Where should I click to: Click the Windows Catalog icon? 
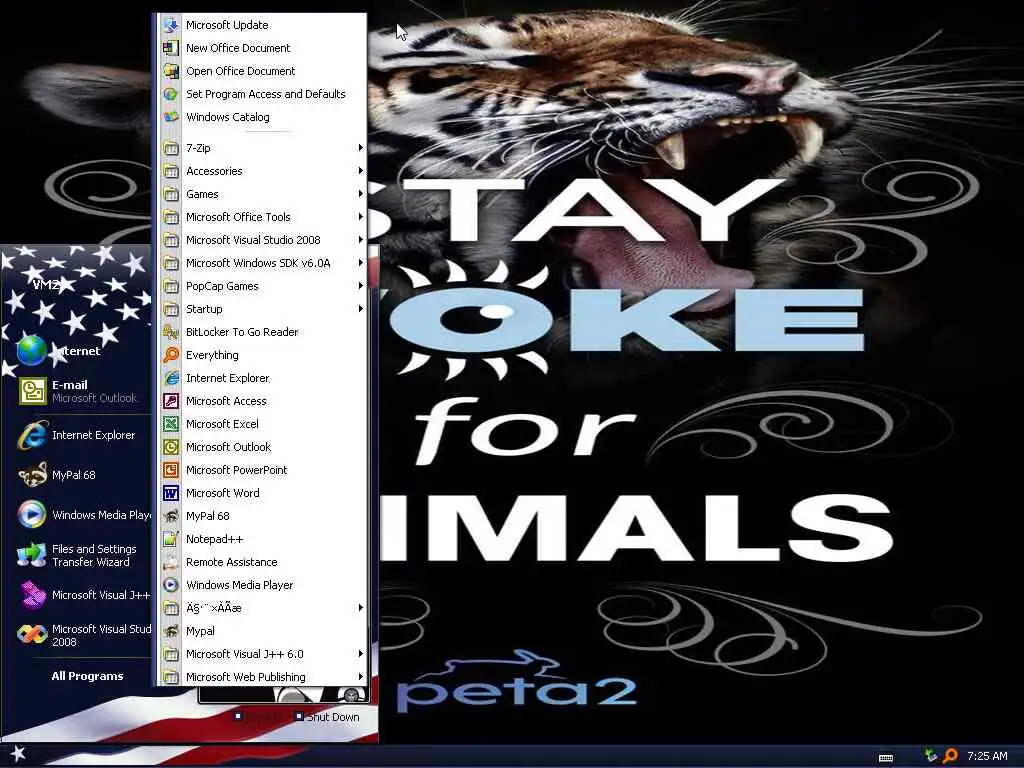click(x=170, y=117)
